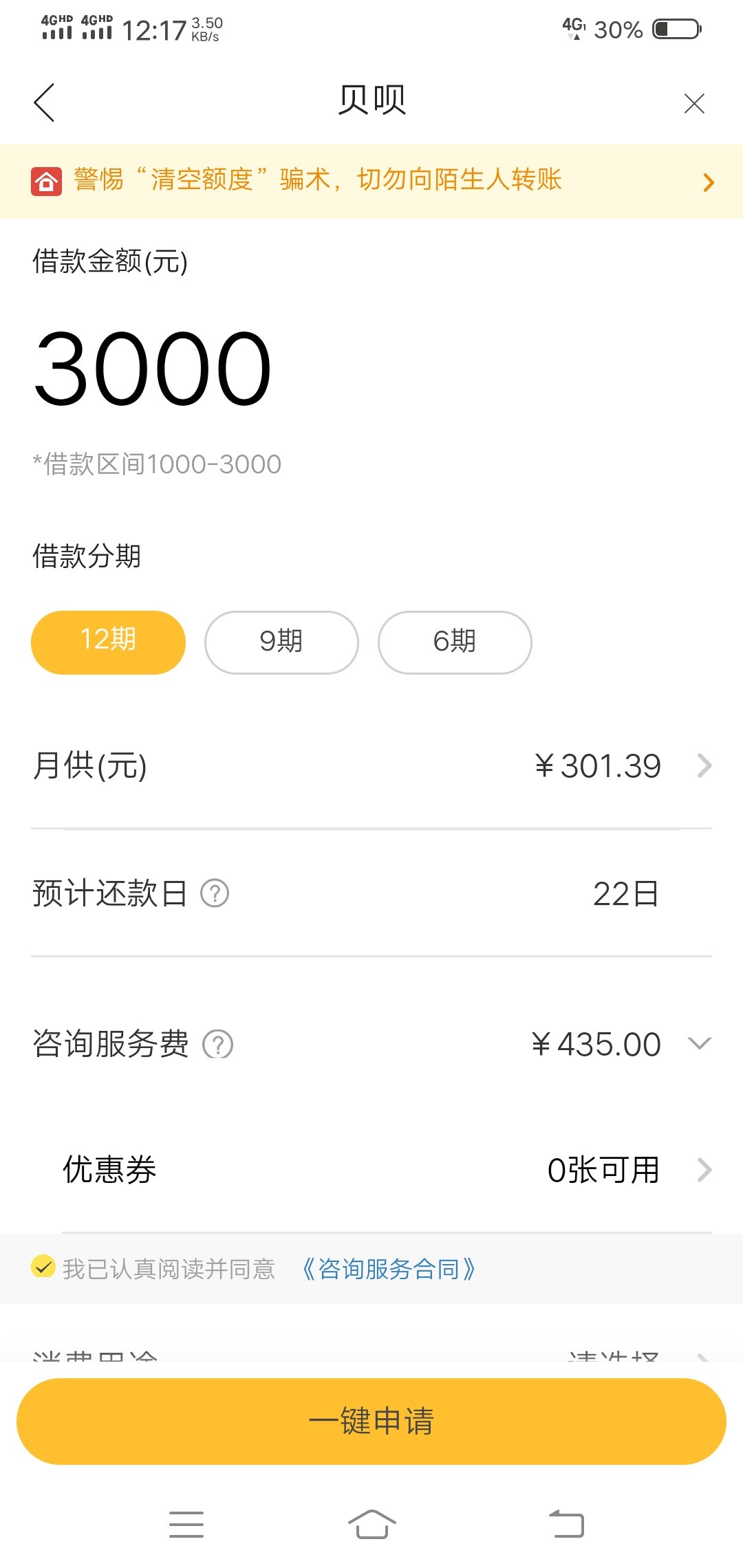Edit the 3000 loan amount field
Screen dimensions: 743x1568
(x=153, y=368)
